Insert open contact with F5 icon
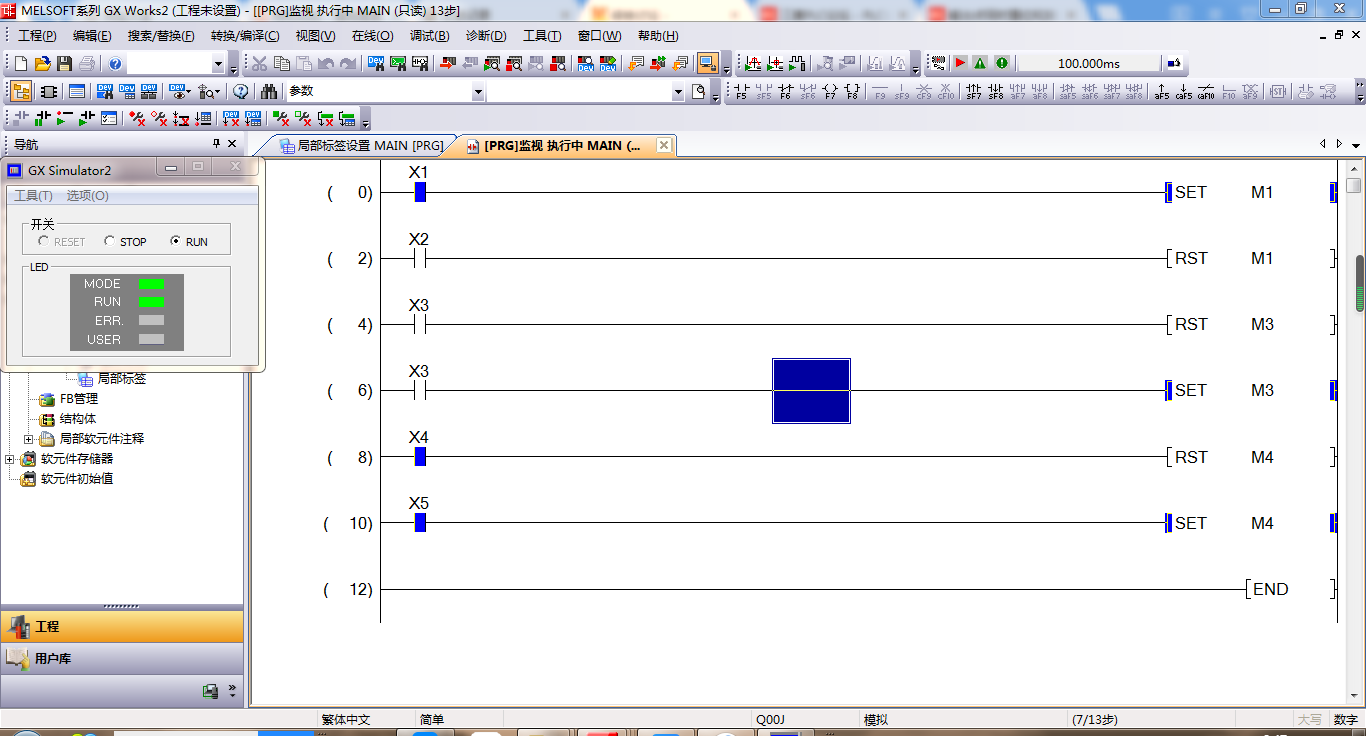 741,92
